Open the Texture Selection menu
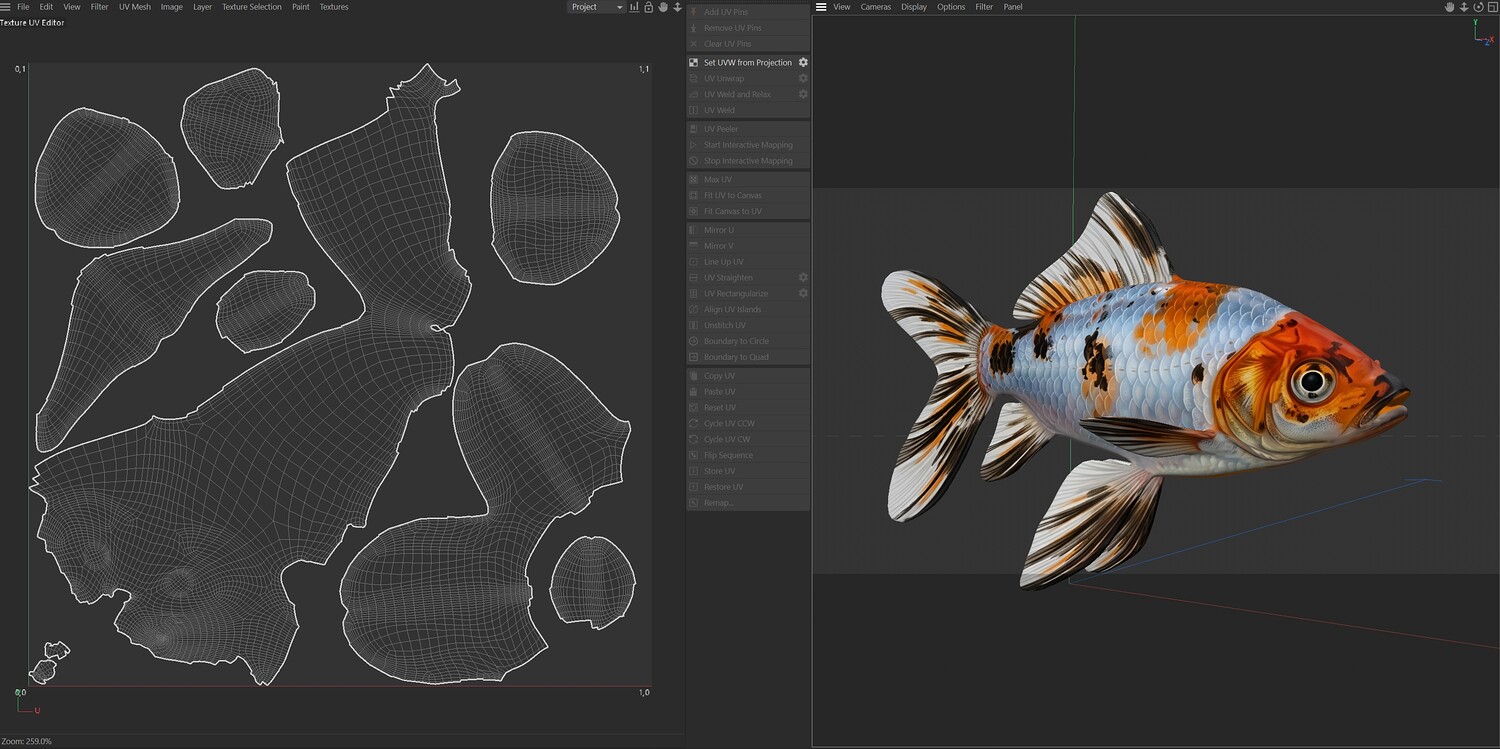 pos(252,7)
